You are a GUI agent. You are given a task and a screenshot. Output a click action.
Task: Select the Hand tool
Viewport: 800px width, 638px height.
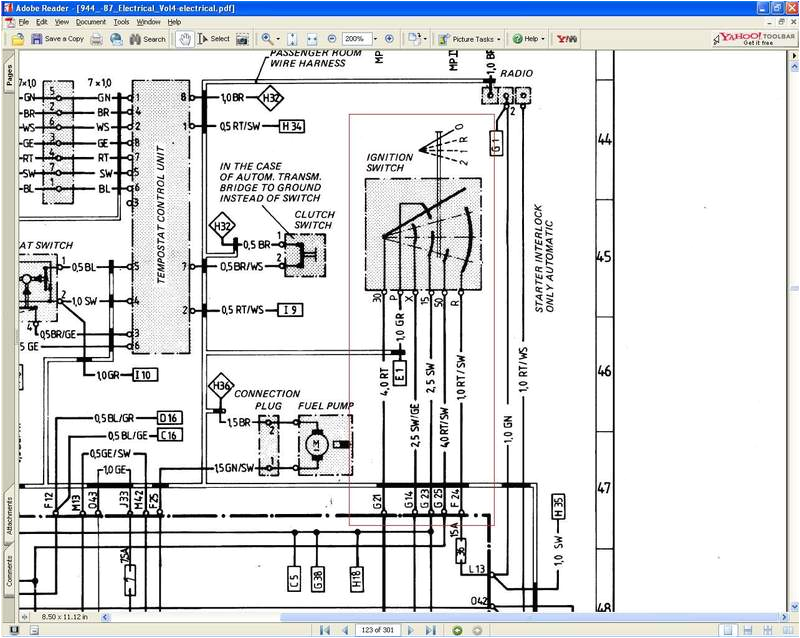(184, 38)
